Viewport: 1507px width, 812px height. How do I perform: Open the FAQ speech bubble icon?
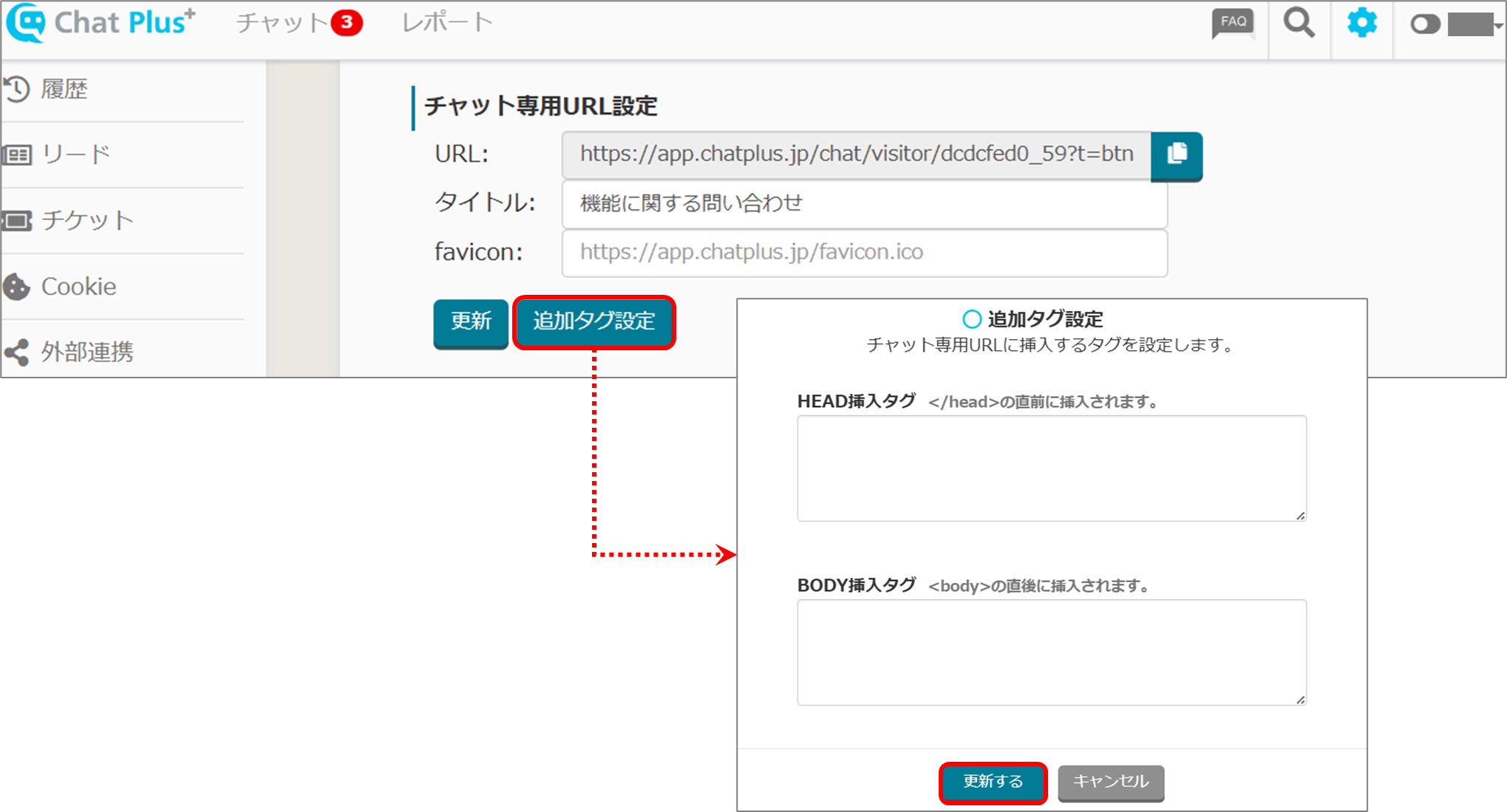pyautogui.click(x=1232, y=24)
